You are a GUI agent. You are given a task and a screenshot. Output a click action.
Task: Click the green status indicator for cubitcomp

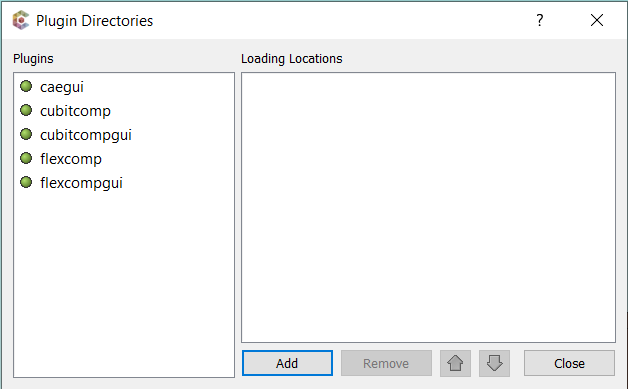26,110
